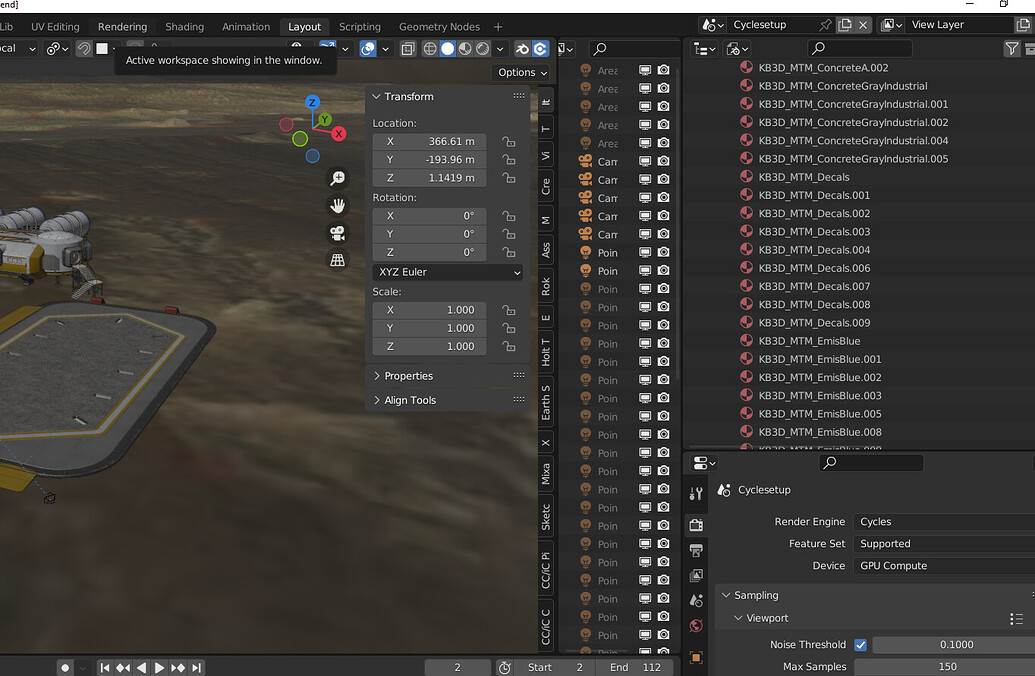Image resolution: width=1035 pixels, height=676 pixels.
Task: Click the viewport camera view icon
Action: 337,233
